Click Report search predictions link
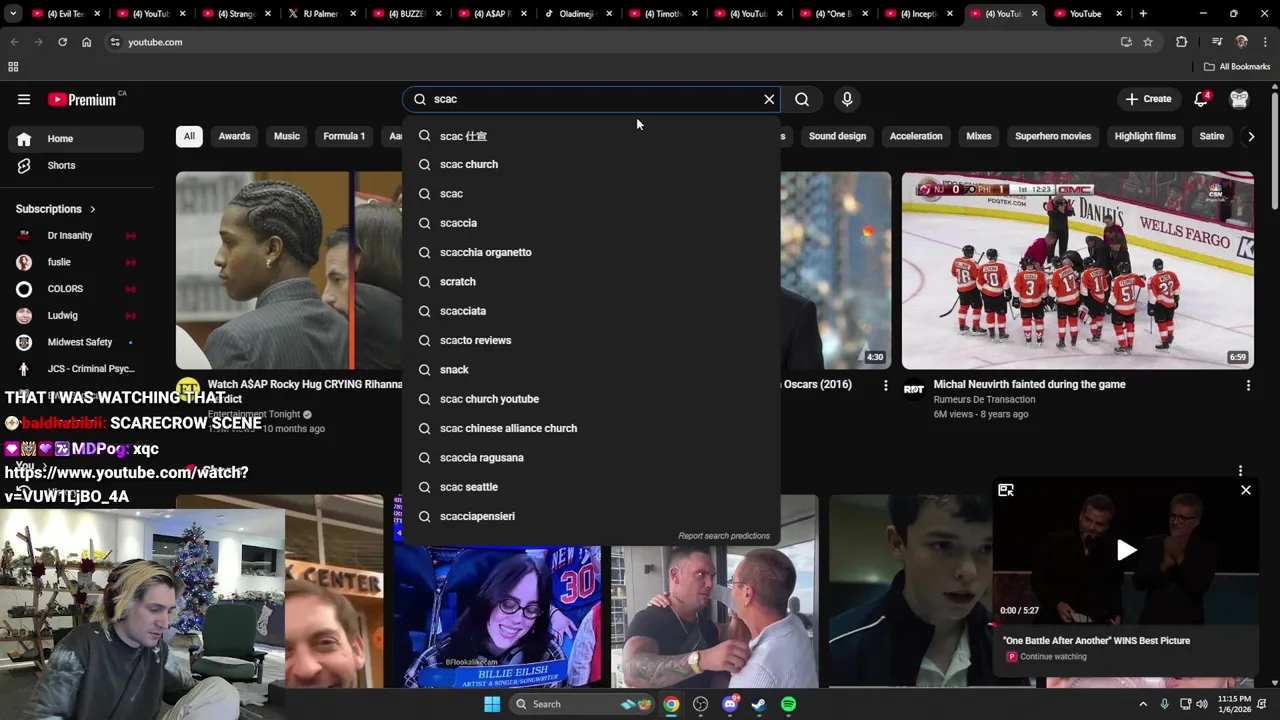Viewport: 1280px width, 720px height. pyautogui.click(x=724, y=536)
